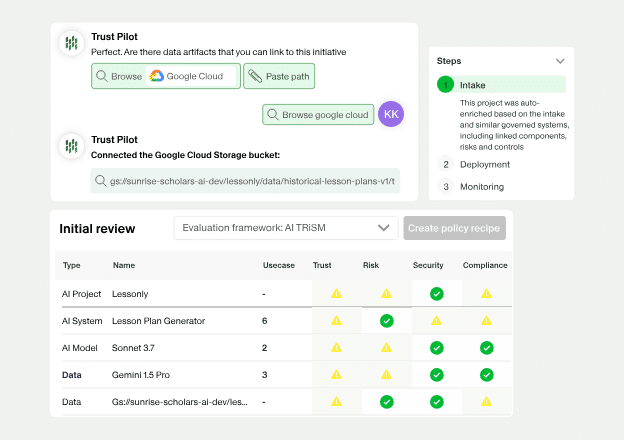Click Gemini 1.5 Pro Security green check
The width and height of the screenshot is (624, 440).
coord(437,375)
